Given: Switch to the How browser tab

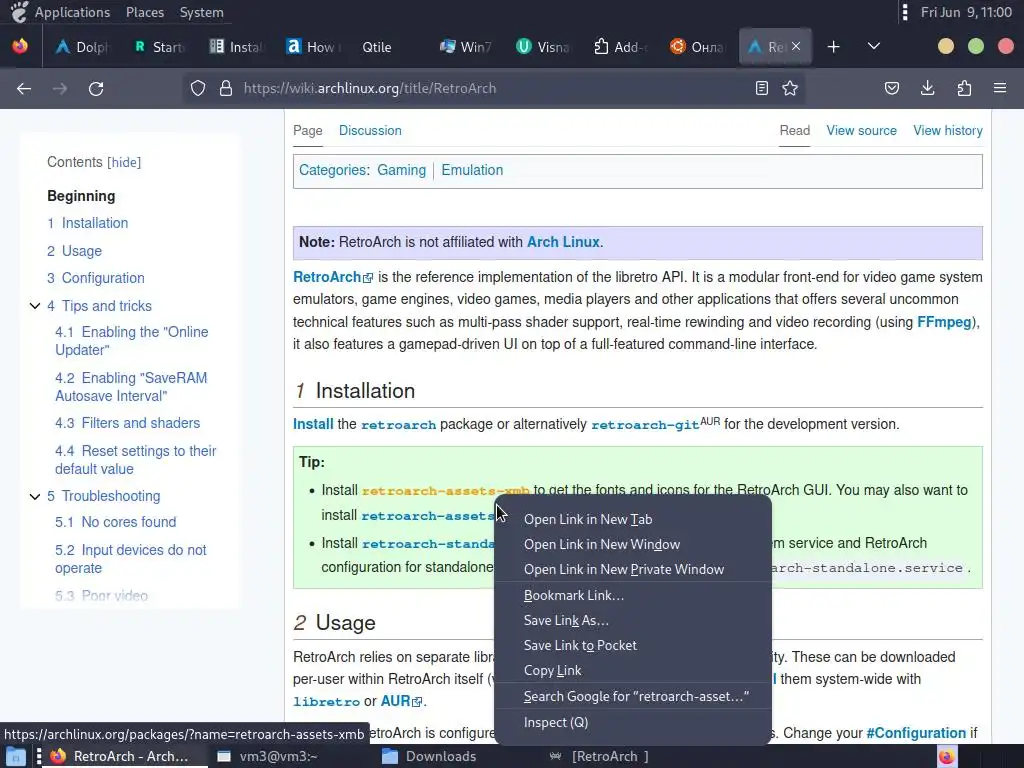Looking at the screenshot, I should point(312,46).
